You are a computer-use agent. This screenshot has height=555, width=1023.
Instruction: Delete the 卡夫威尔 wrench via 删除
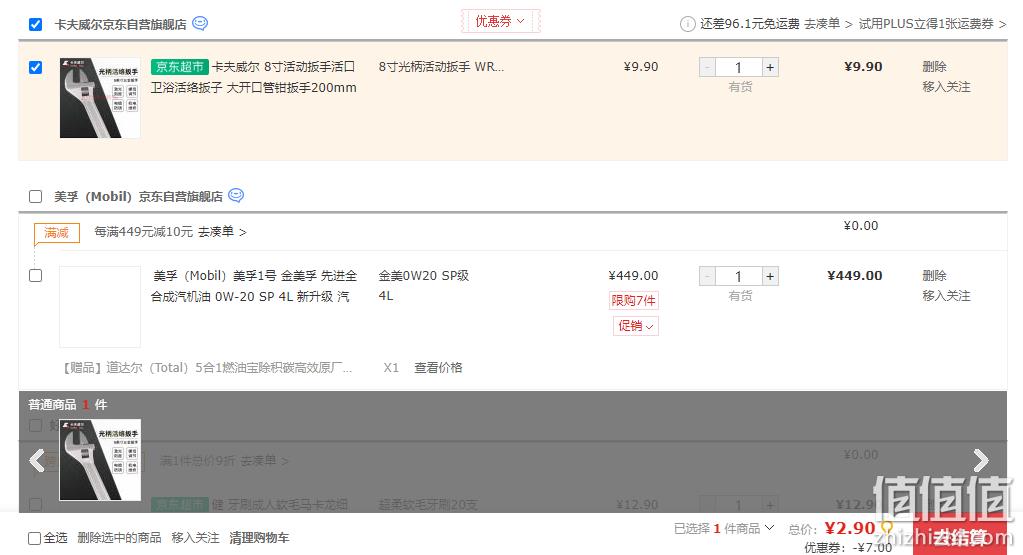click(934, 67)
